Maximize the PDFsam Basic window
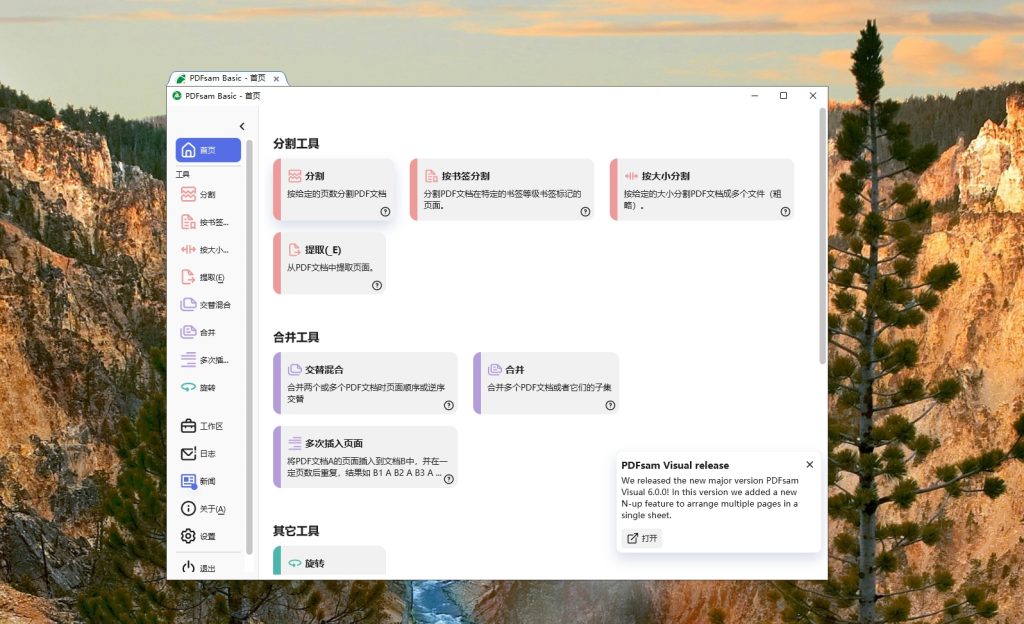This screenshot has height=624, width=1024. (784, 95)
